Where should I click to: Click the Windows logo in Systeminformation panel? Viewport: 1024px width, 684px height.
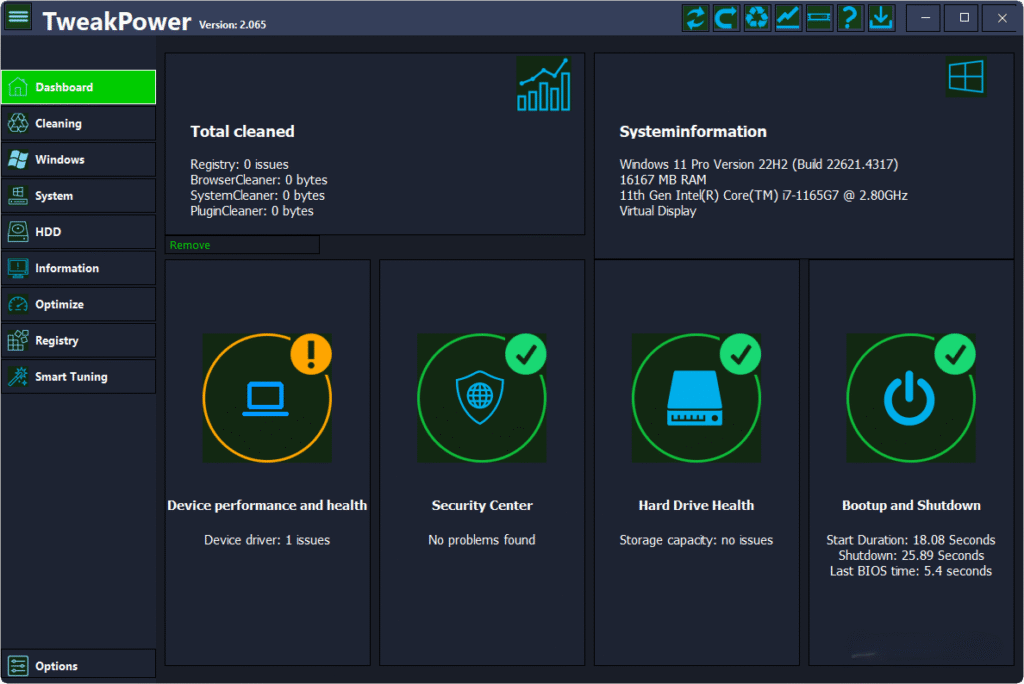click(x=965, y=78)
